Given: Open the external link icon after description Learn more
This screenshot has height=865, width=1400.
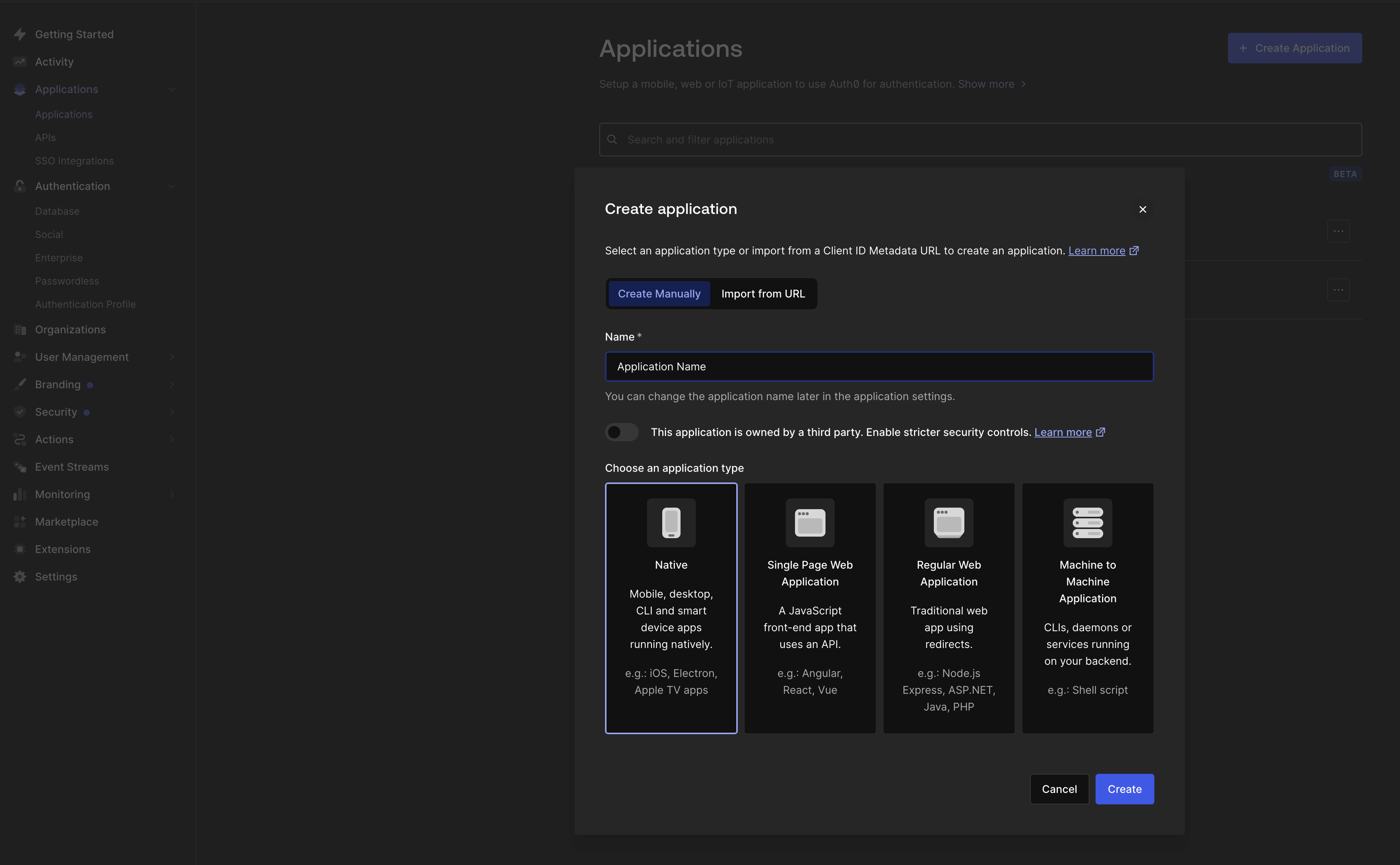Looking at the screenshot, I should 1134,251.
